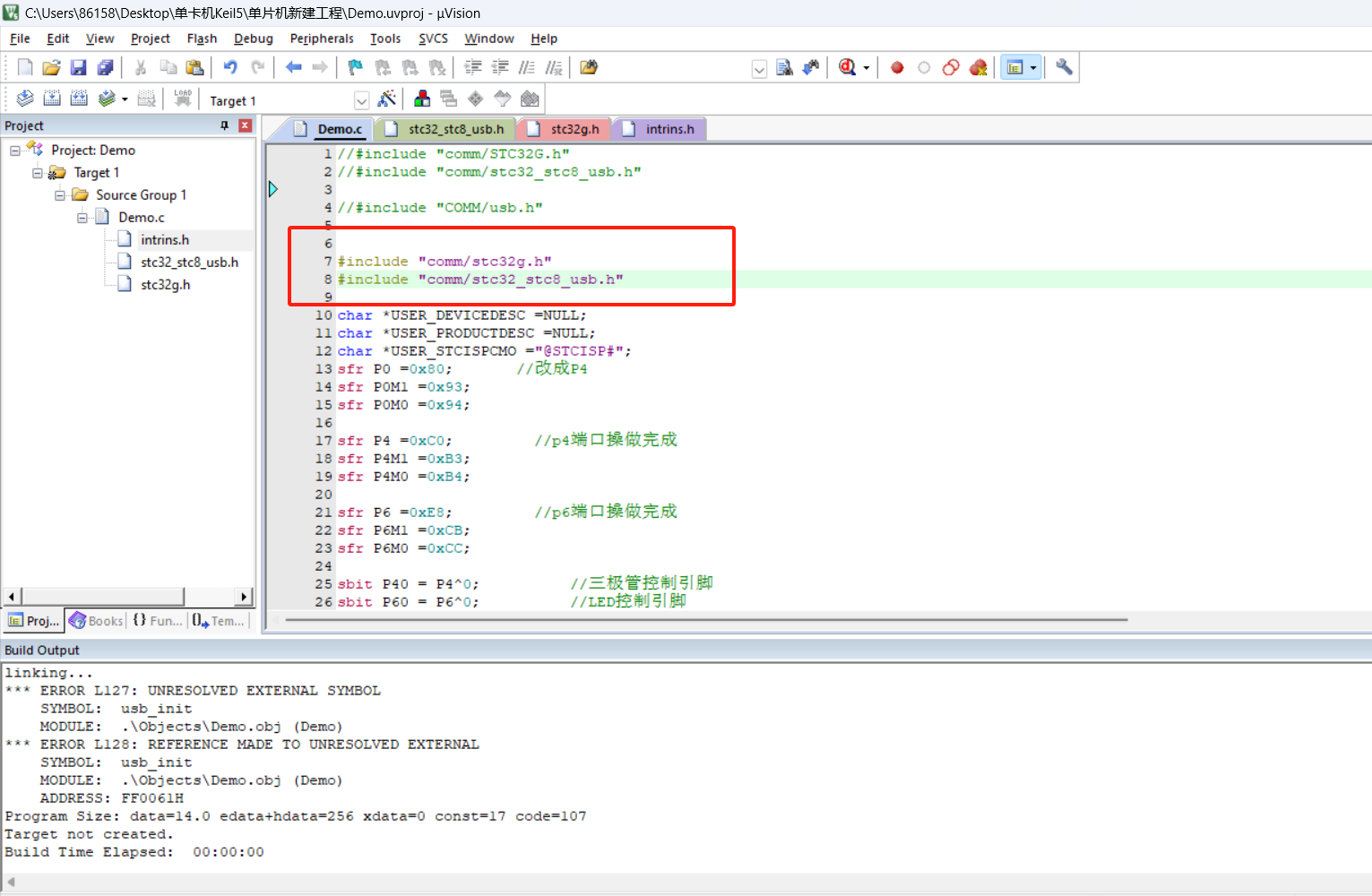The width and height of the screenshot is (1372, 896).
Task: Open the Flash menu
Action: [202, 39]
